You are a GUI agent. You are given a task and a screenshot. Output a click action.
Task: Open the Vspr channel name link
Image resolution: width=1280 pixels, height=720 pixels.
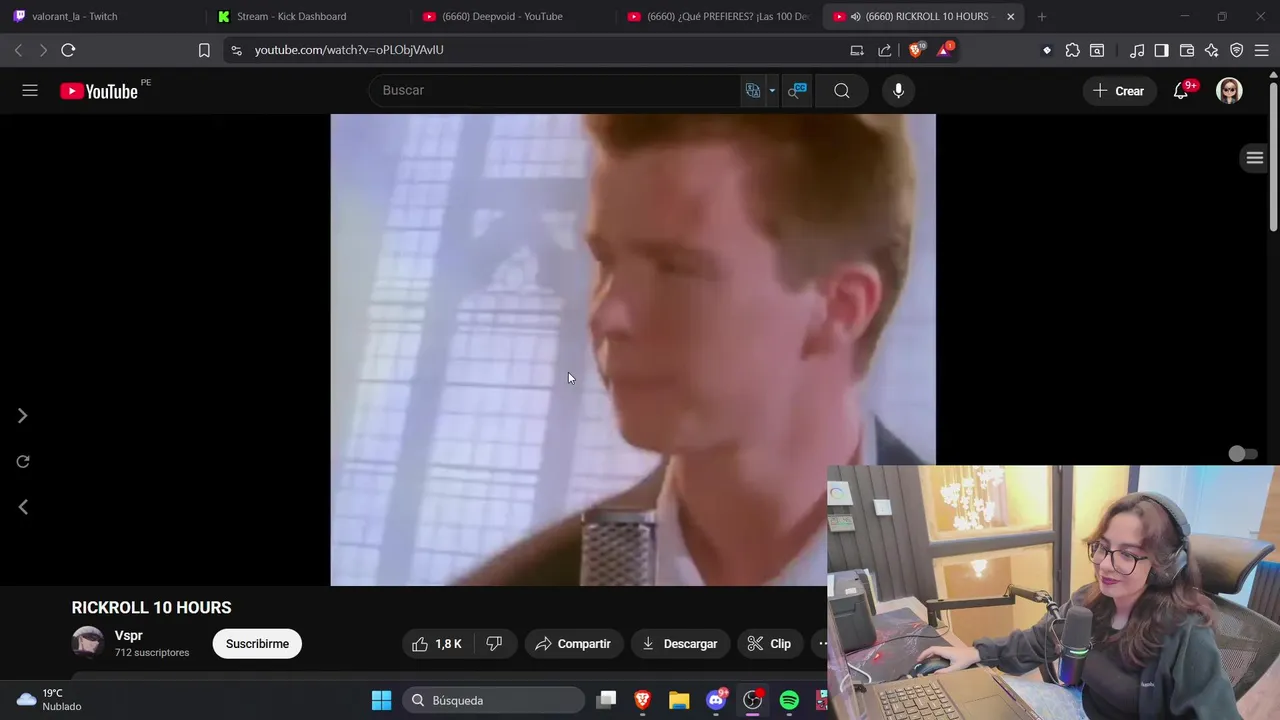tap(128, 635)
